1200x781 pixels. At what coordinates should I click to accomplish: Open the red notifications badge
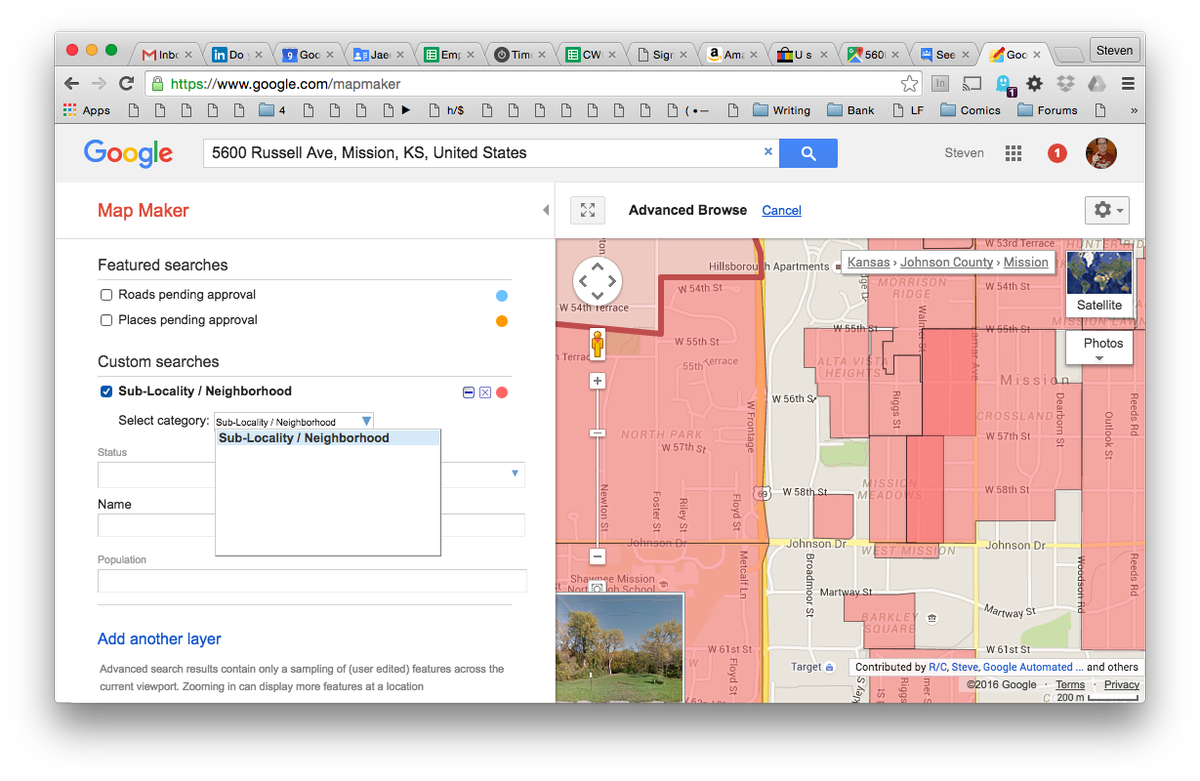point(1057,153)
